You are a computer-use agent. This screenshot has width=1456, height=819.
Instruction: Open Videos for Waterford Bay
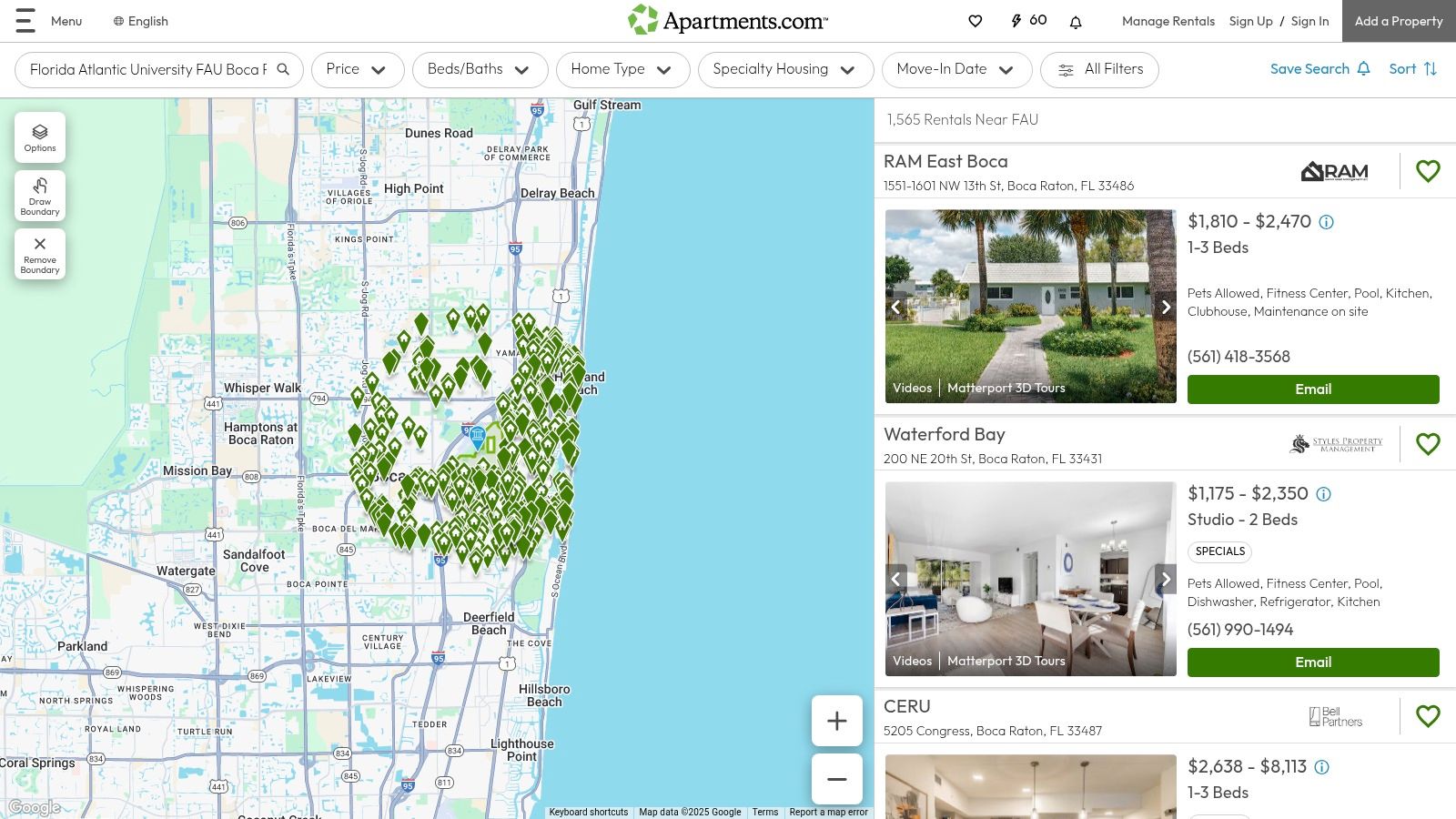(912, 661)
